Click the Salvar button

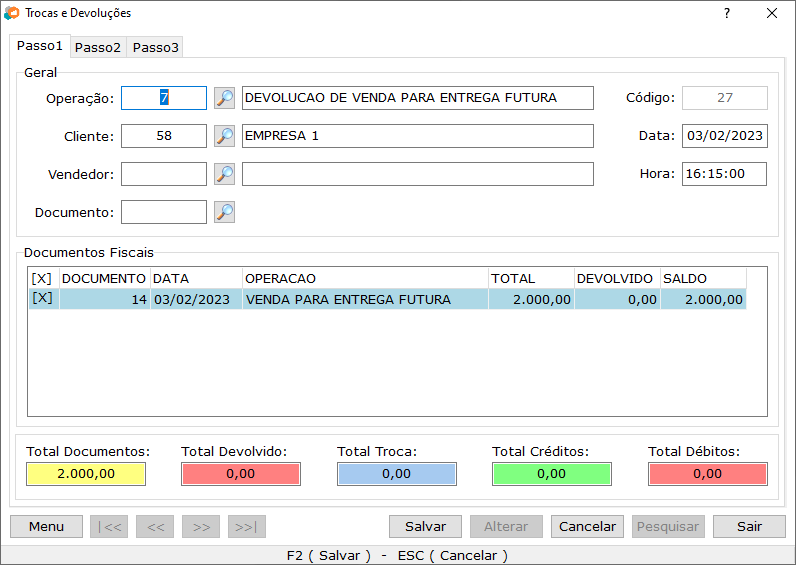pyautogui.click(x=425, y=526)
